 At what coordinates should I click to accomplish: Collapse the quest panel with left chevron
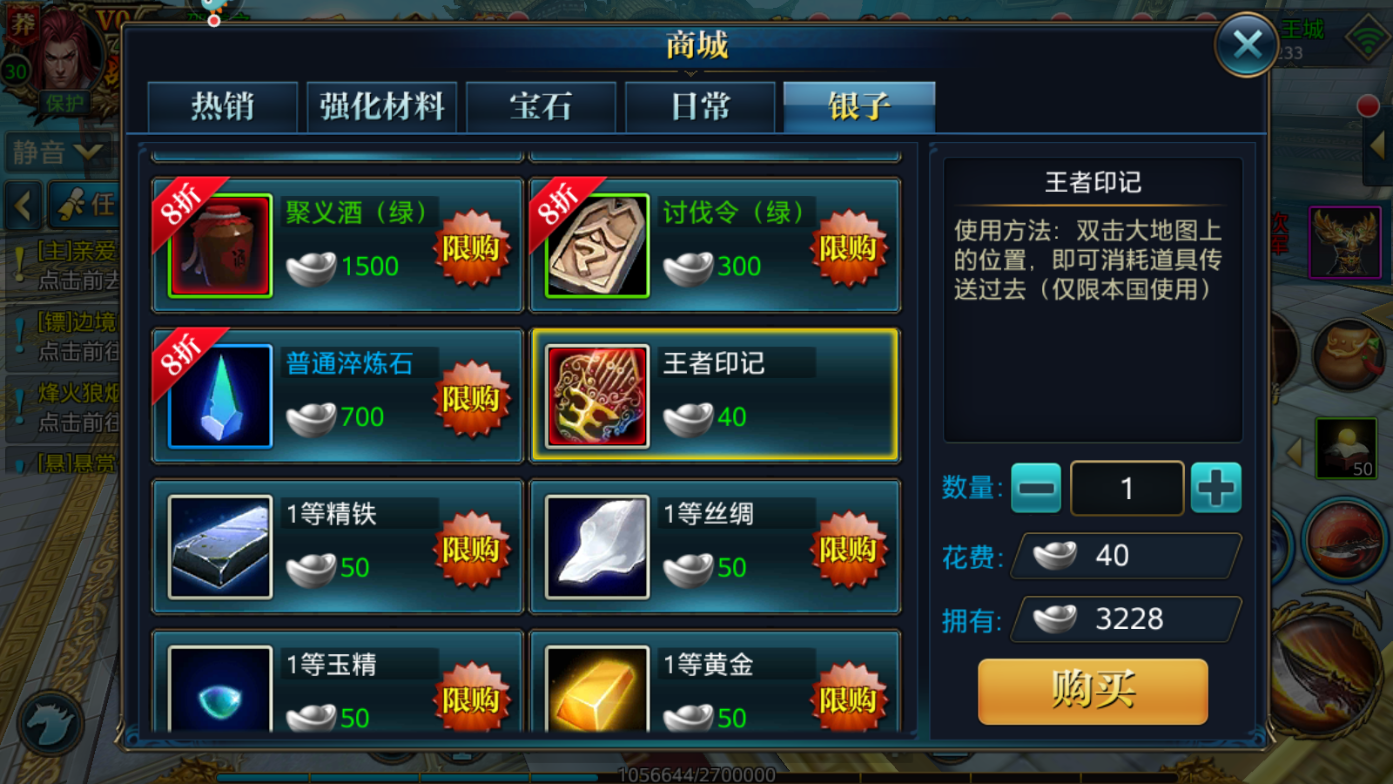tap(23, 206)
